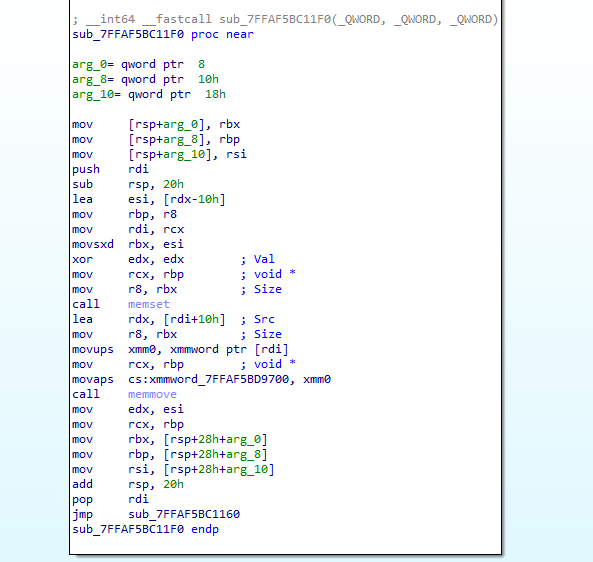Click 'mov rsi, [rsp+28h+arg_10]' instruction
Viewport: 593px width, 562px height.
click(174, 469)
